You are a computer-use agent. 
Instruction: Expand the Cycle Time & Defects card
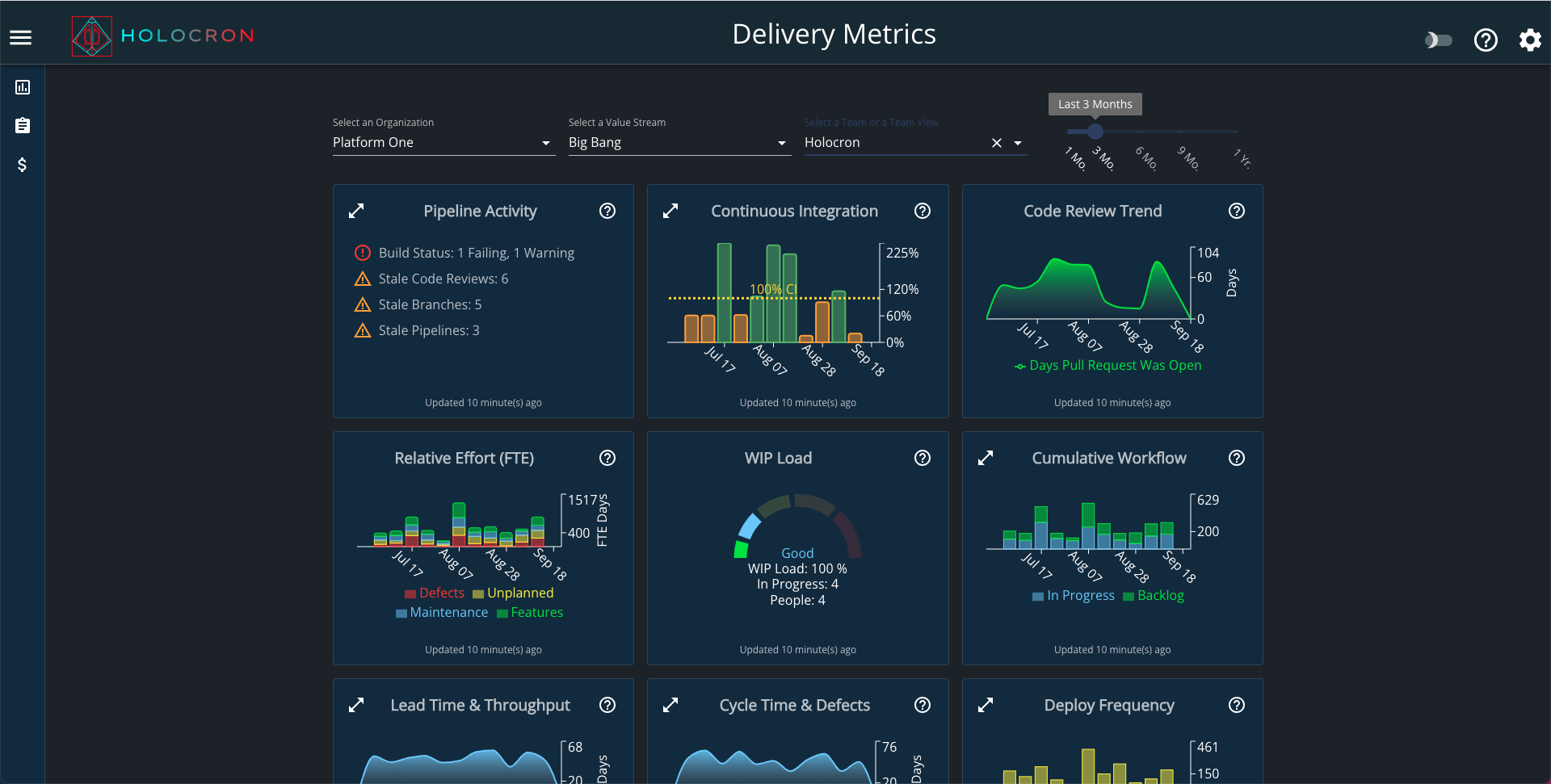670,705
